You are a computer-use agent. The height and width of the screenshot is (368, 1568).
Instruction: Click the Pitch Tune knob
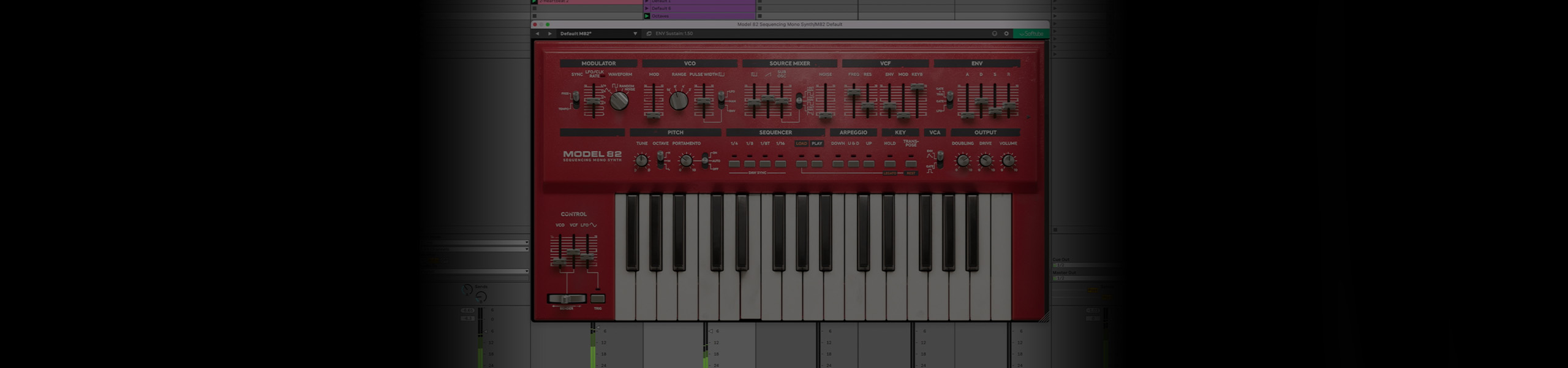[x=641, y=161]
